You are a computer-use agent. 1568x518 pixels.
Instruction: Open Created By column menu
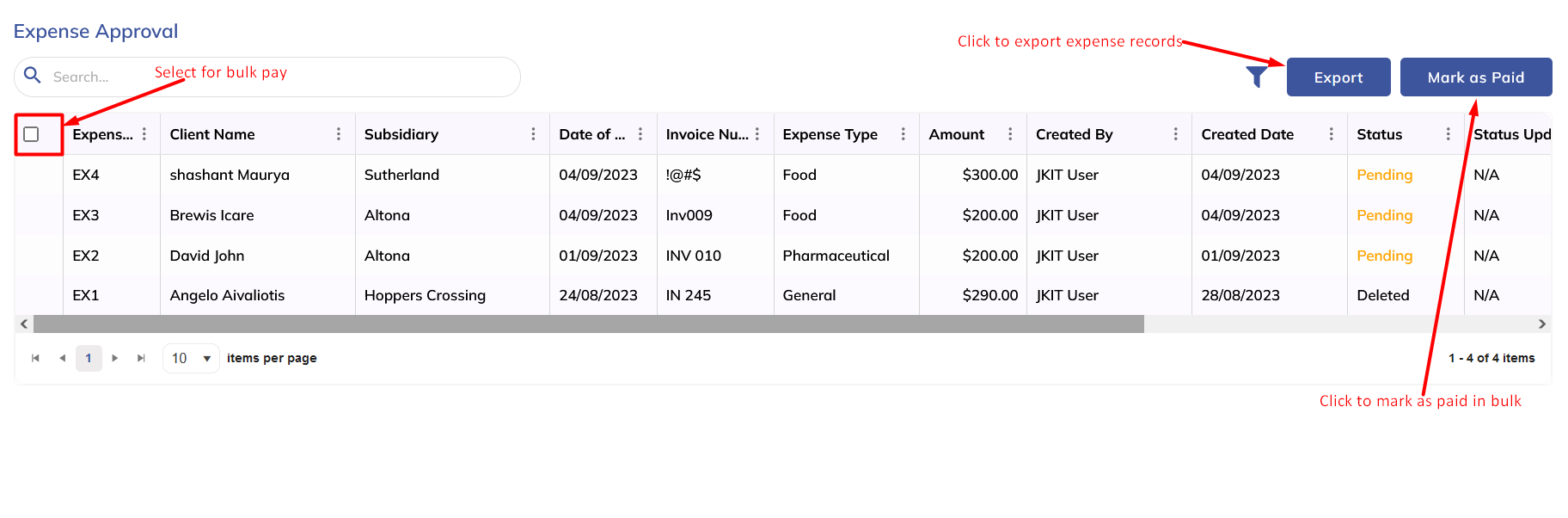point(1175,134)
